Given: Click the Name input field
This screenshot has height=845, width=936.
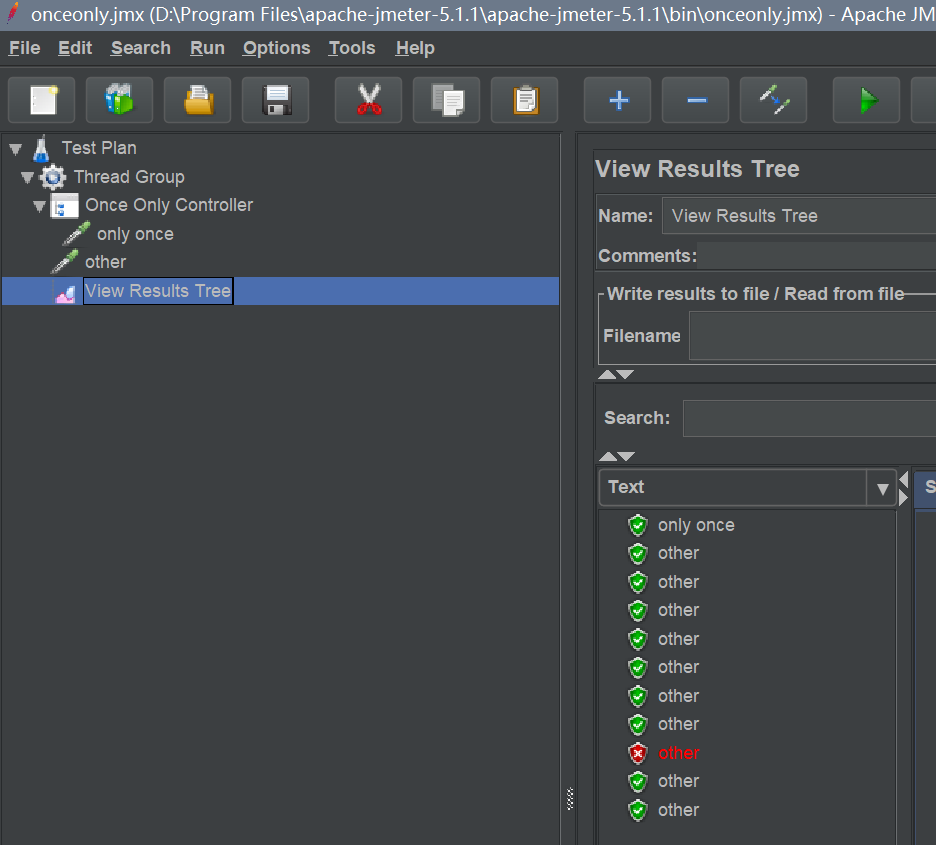Looking at the screenshot, I should click(x=799, y=216).
